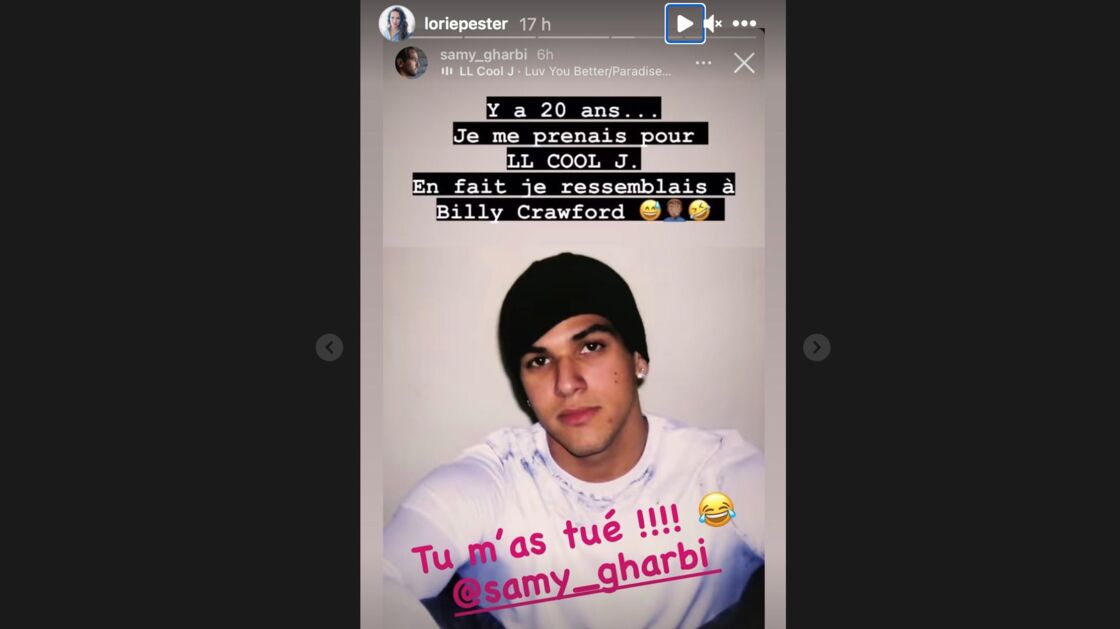Click the samy_gharbi username in reshared header
The width and height of the screenshot is (1120, 629).
[484, 54]
